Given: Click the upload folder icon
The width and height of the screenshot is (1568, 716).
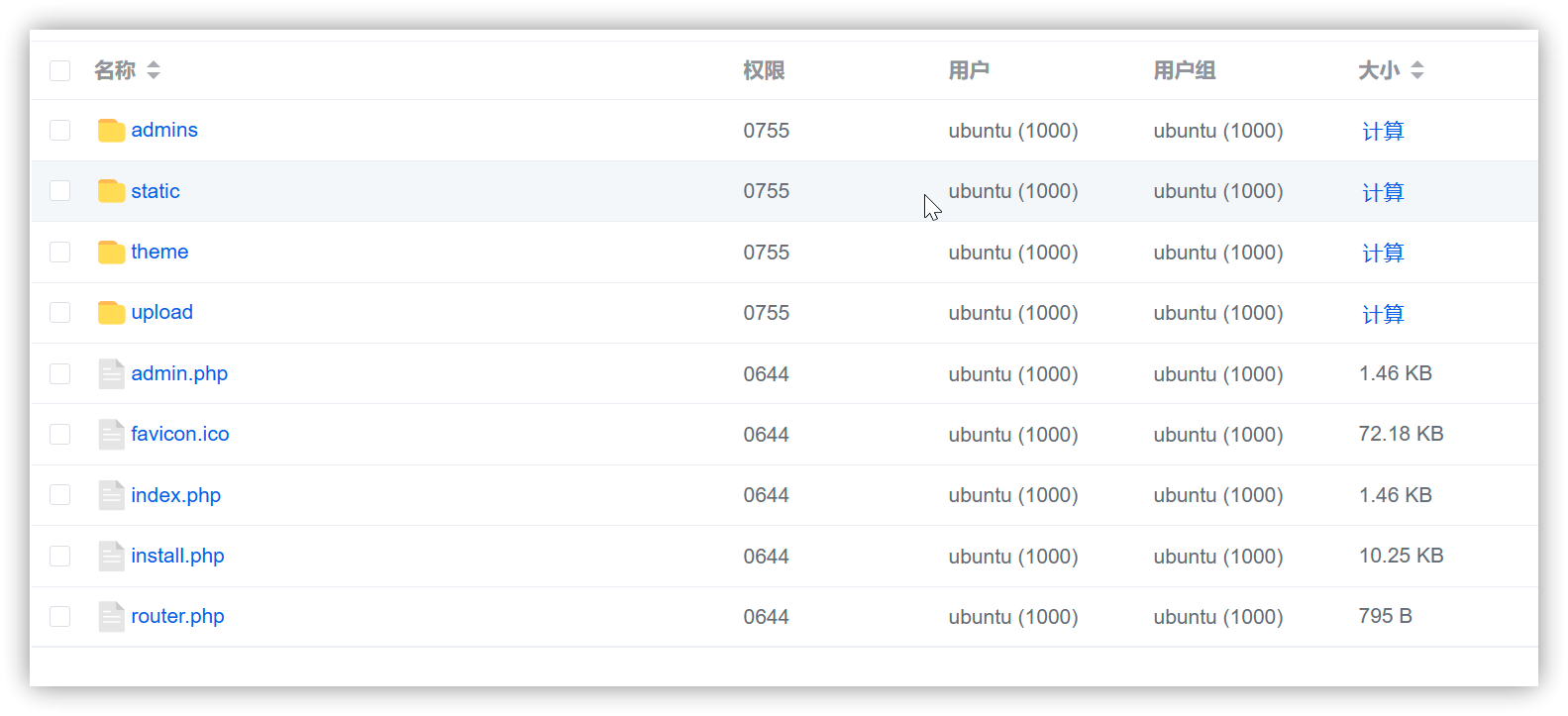Looking at the screenshot, I should [x=111, y=312].
